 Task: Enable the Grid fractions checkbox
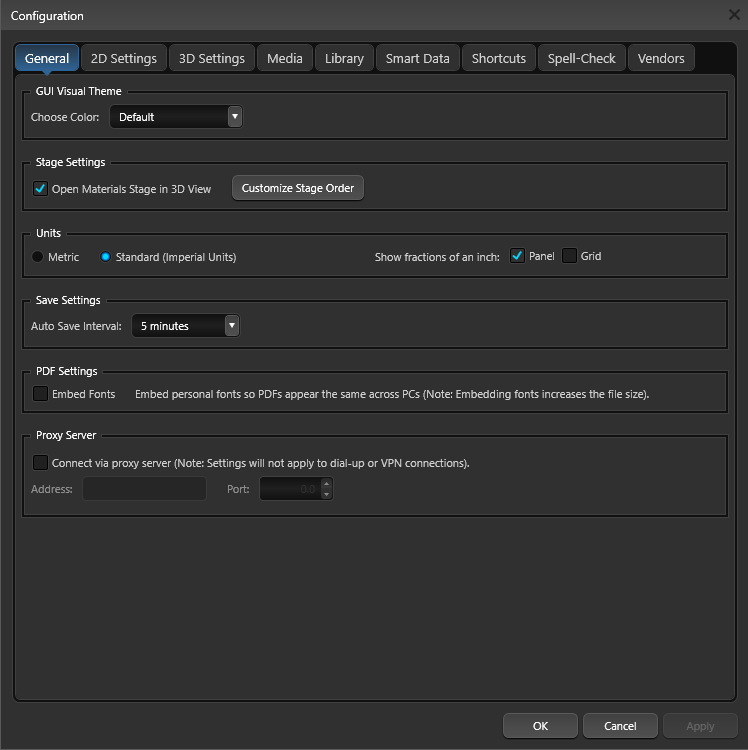(569, 256)
